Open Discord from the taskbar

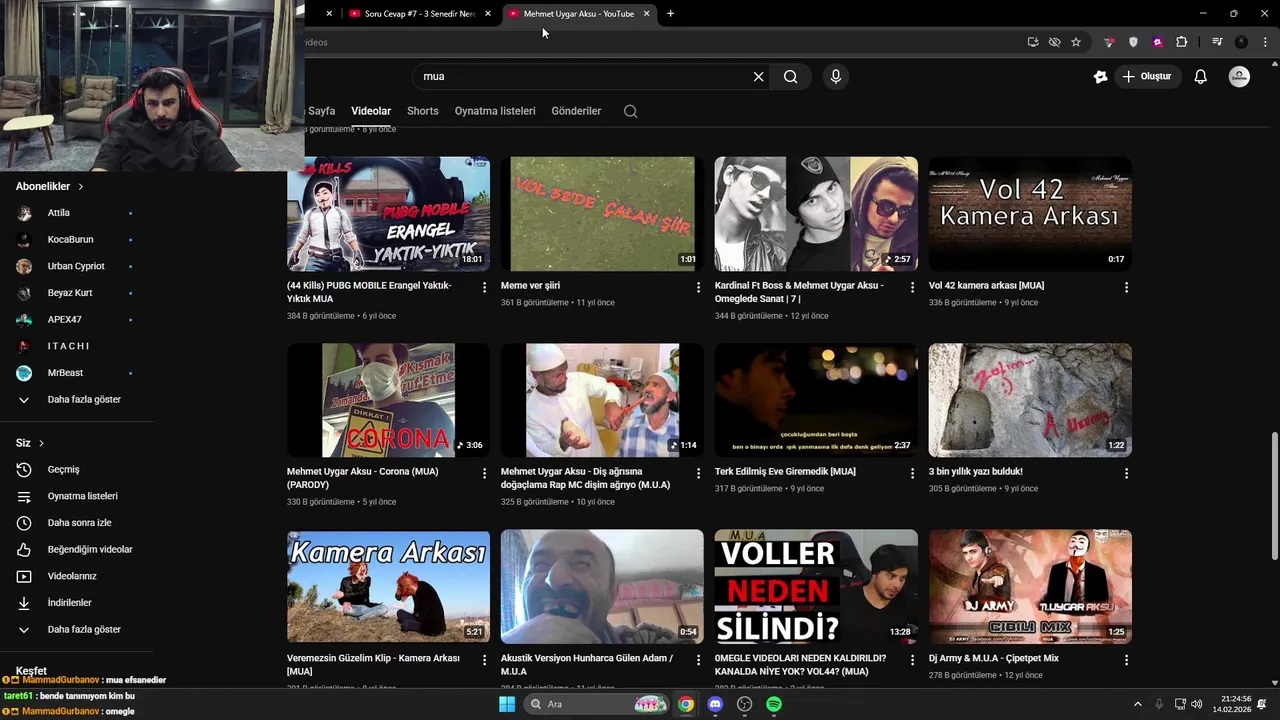tap(715, 704)
